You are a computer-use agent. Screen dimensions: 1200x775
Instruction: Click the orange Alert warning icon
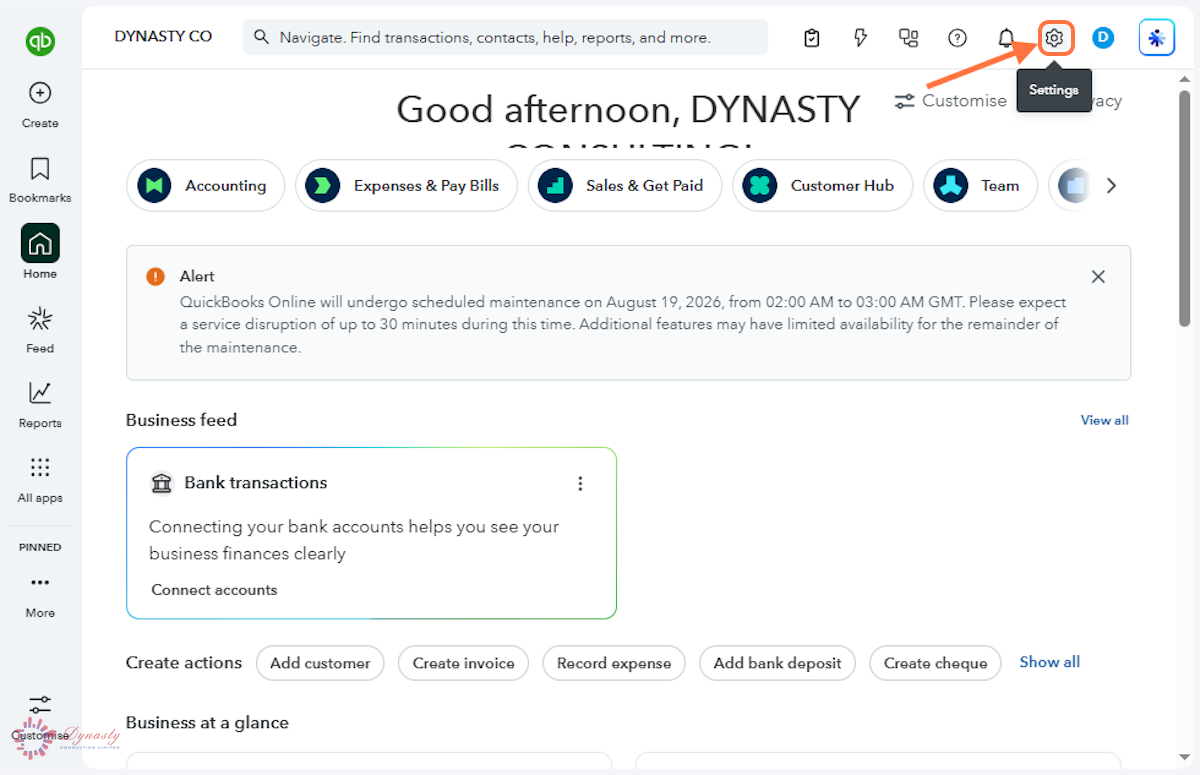155,277
